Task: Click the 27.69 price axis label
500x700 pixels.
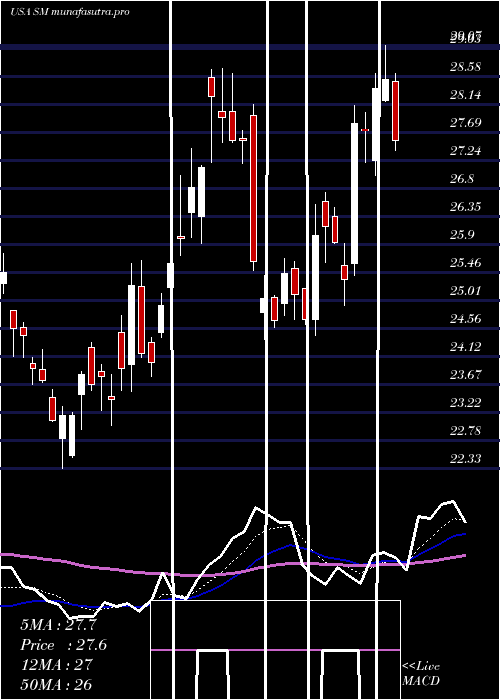Action: click(x=465, y=123)
